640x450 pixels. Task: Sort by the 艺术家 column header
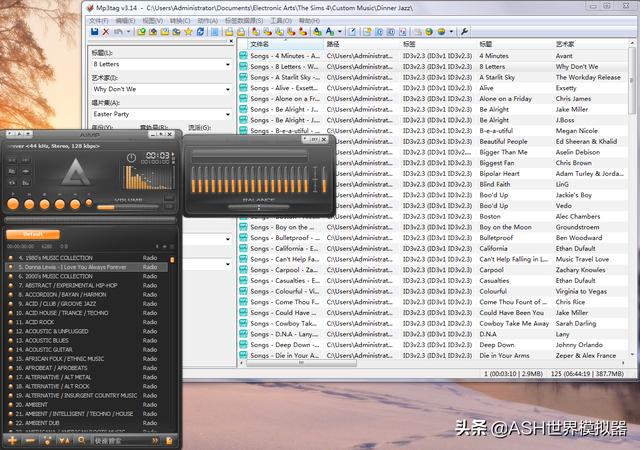point(590,44)
